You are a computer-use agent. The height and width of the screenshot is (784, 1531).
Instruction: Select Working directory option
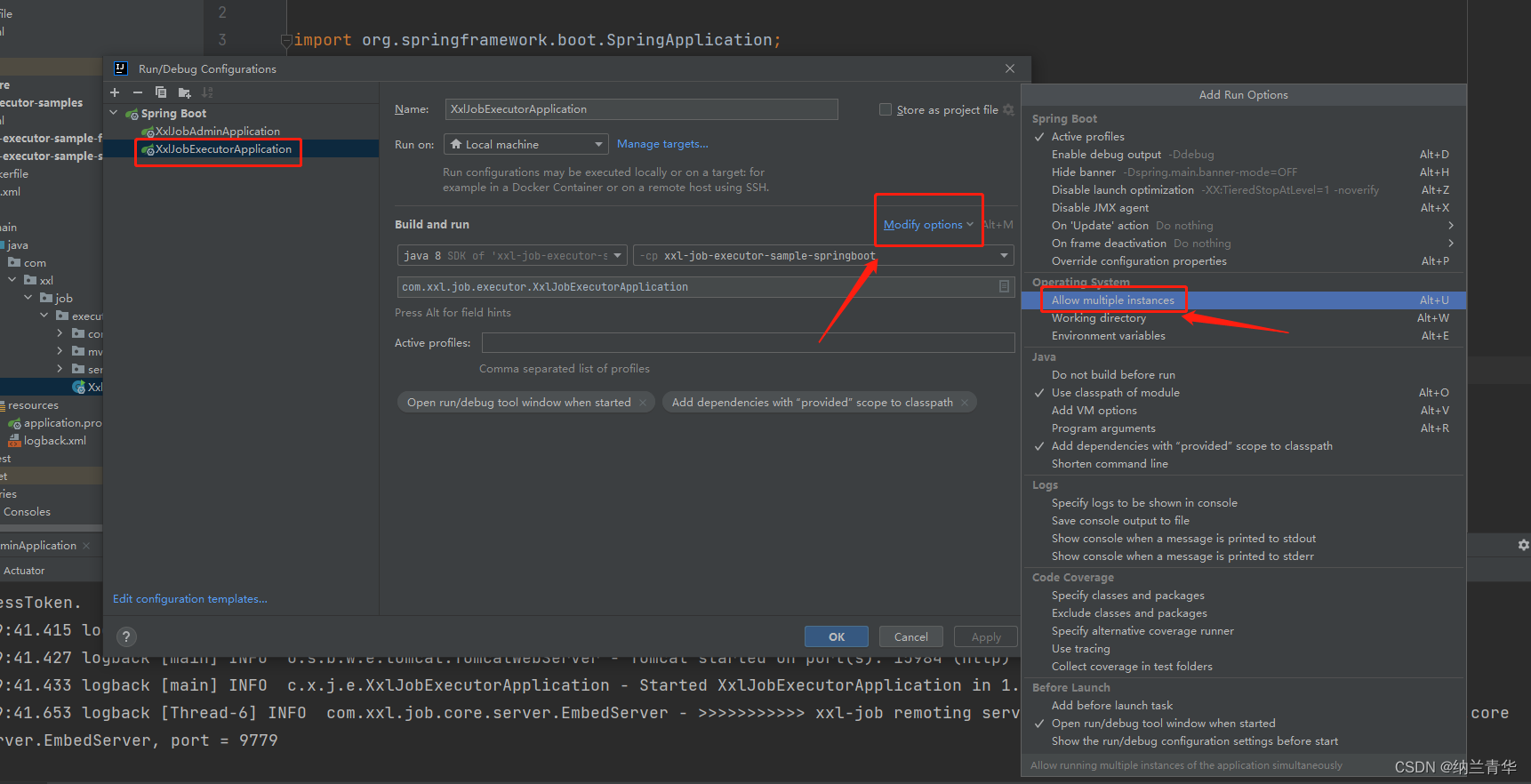pyautogui.click(x=1244, y=318)
